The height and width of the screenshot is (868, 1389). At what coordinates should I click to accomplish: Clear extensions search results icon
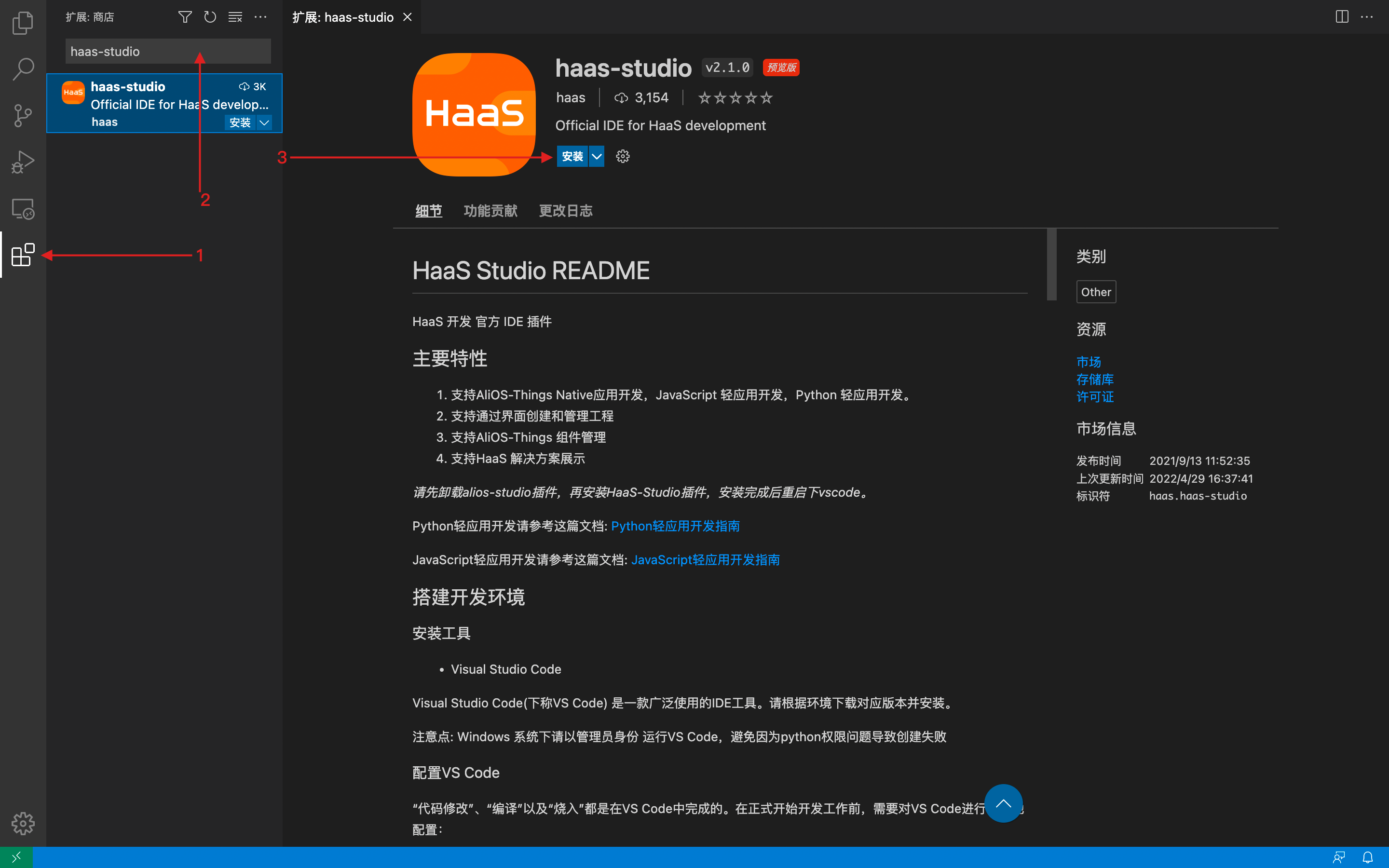pos(235,17)
